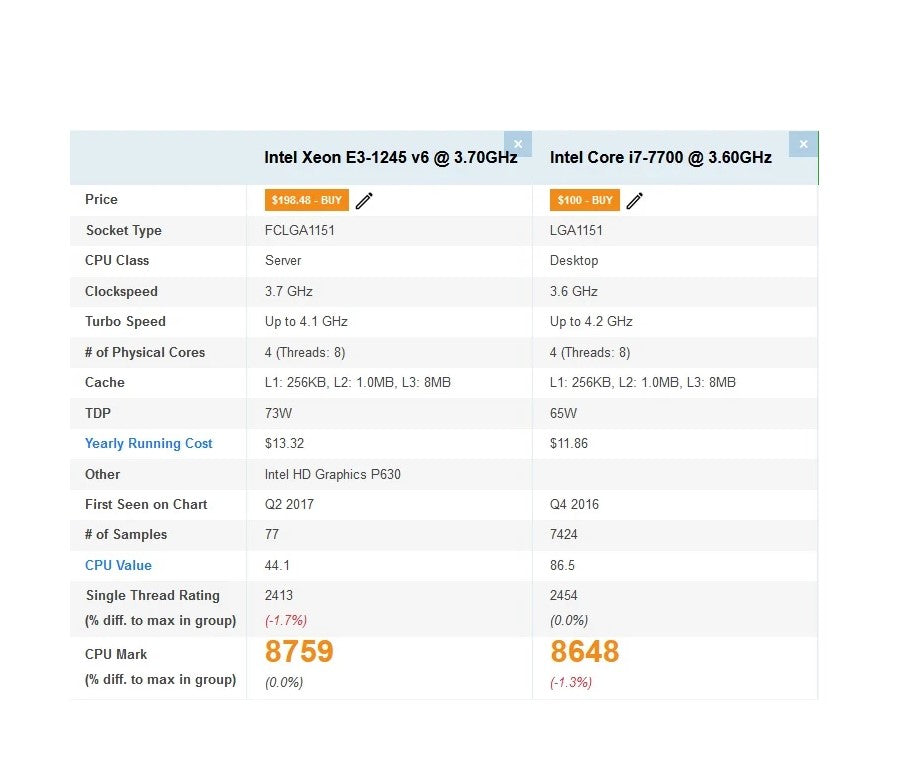Click the Single Thread Rating label

point(153,595)
